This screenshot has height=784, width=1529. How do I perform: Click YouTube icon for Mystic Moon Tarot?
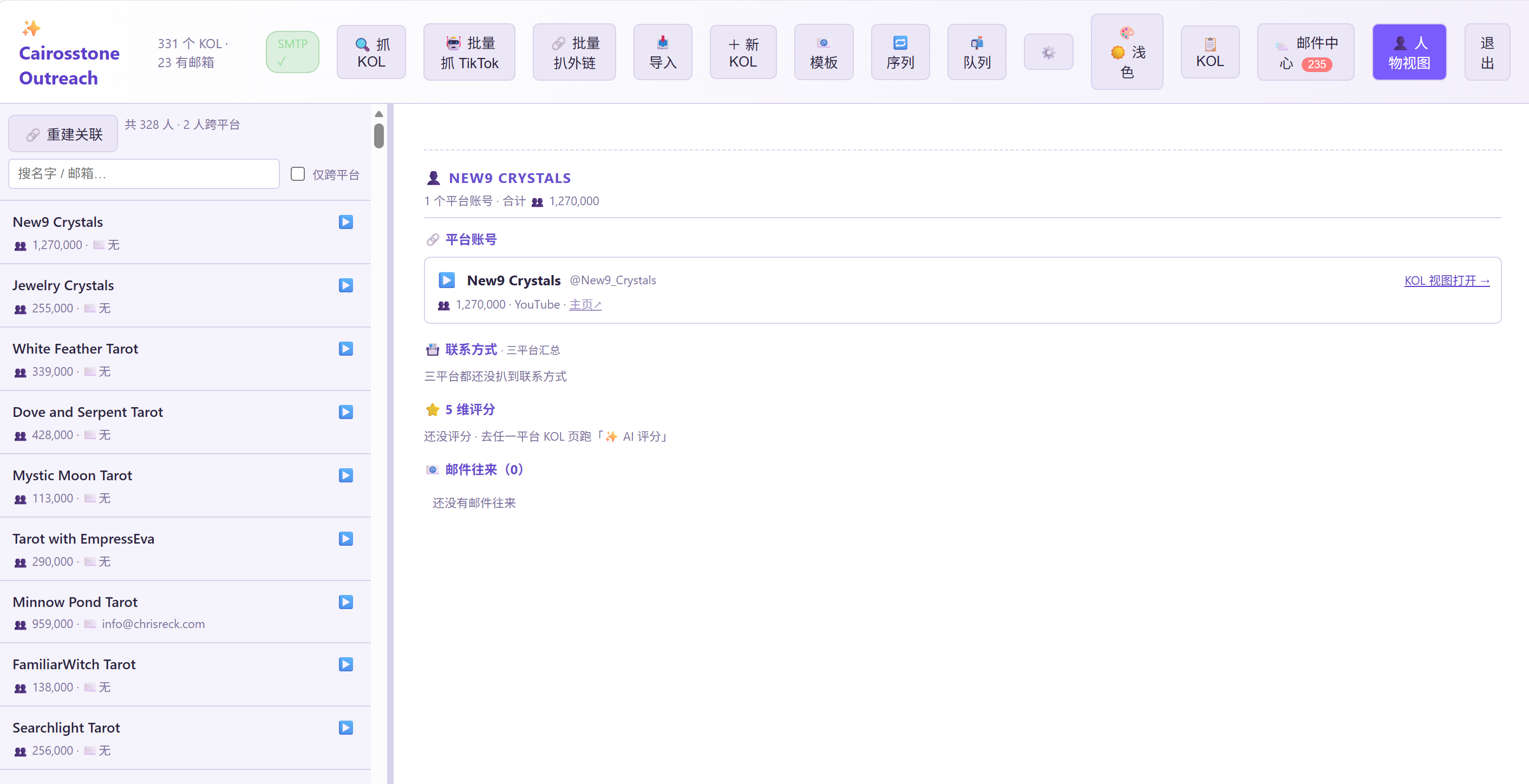click(x=346, y=475)
